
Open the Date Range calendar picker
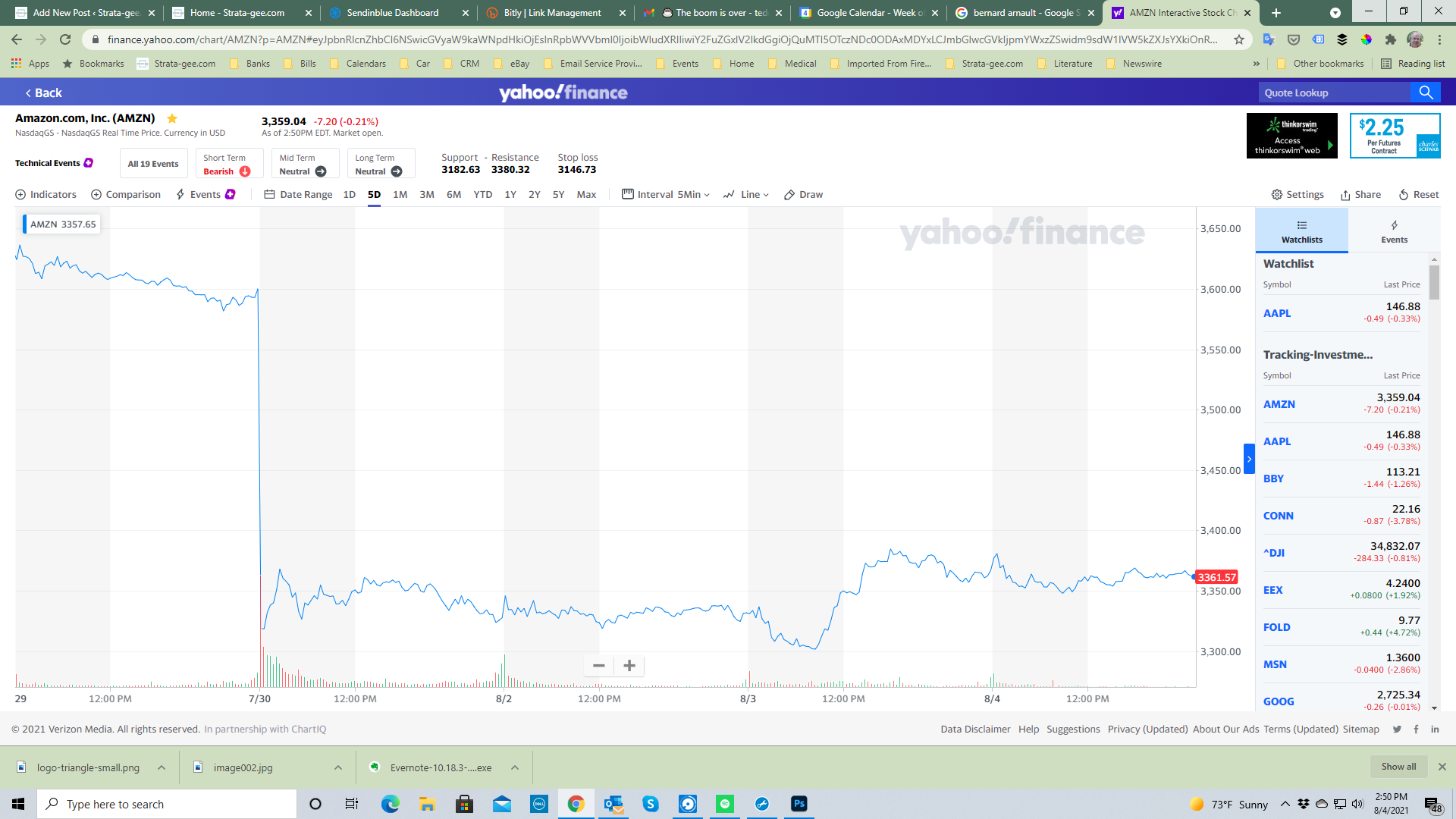(298, 195)
